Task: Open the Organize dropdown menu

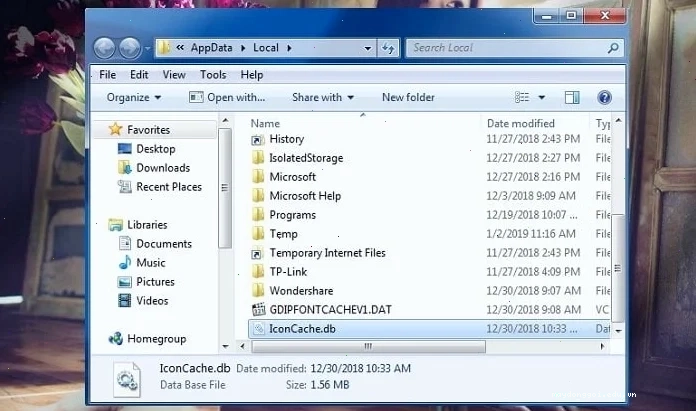Action: (134, 97)
